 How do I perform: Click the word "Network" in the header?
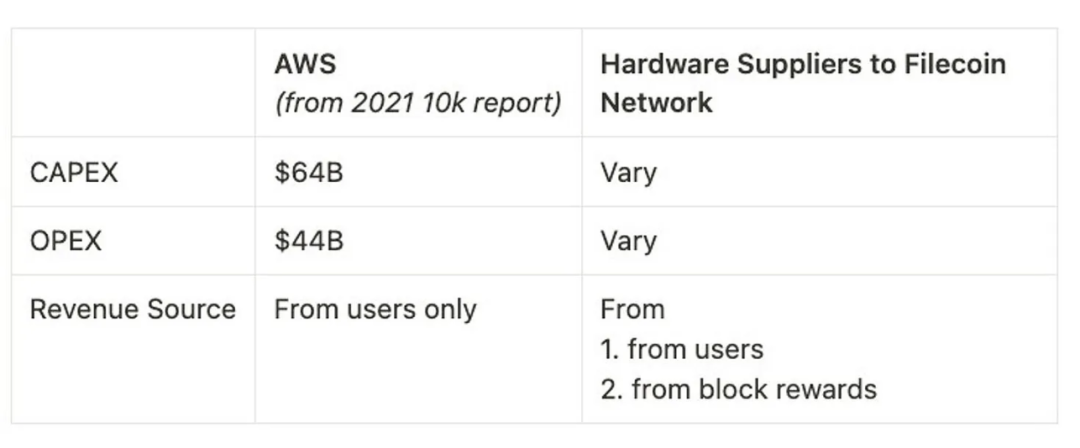tap(656, 102)
